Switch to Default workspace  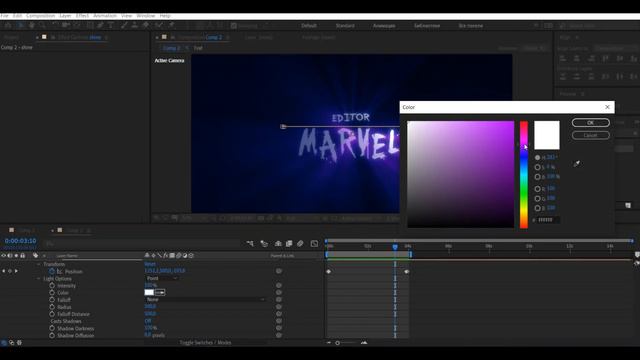point(309,25)
